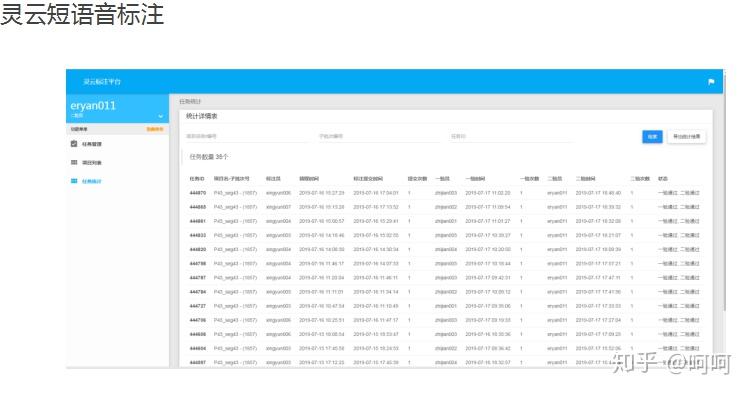Focus the middle filter input field

379,136
